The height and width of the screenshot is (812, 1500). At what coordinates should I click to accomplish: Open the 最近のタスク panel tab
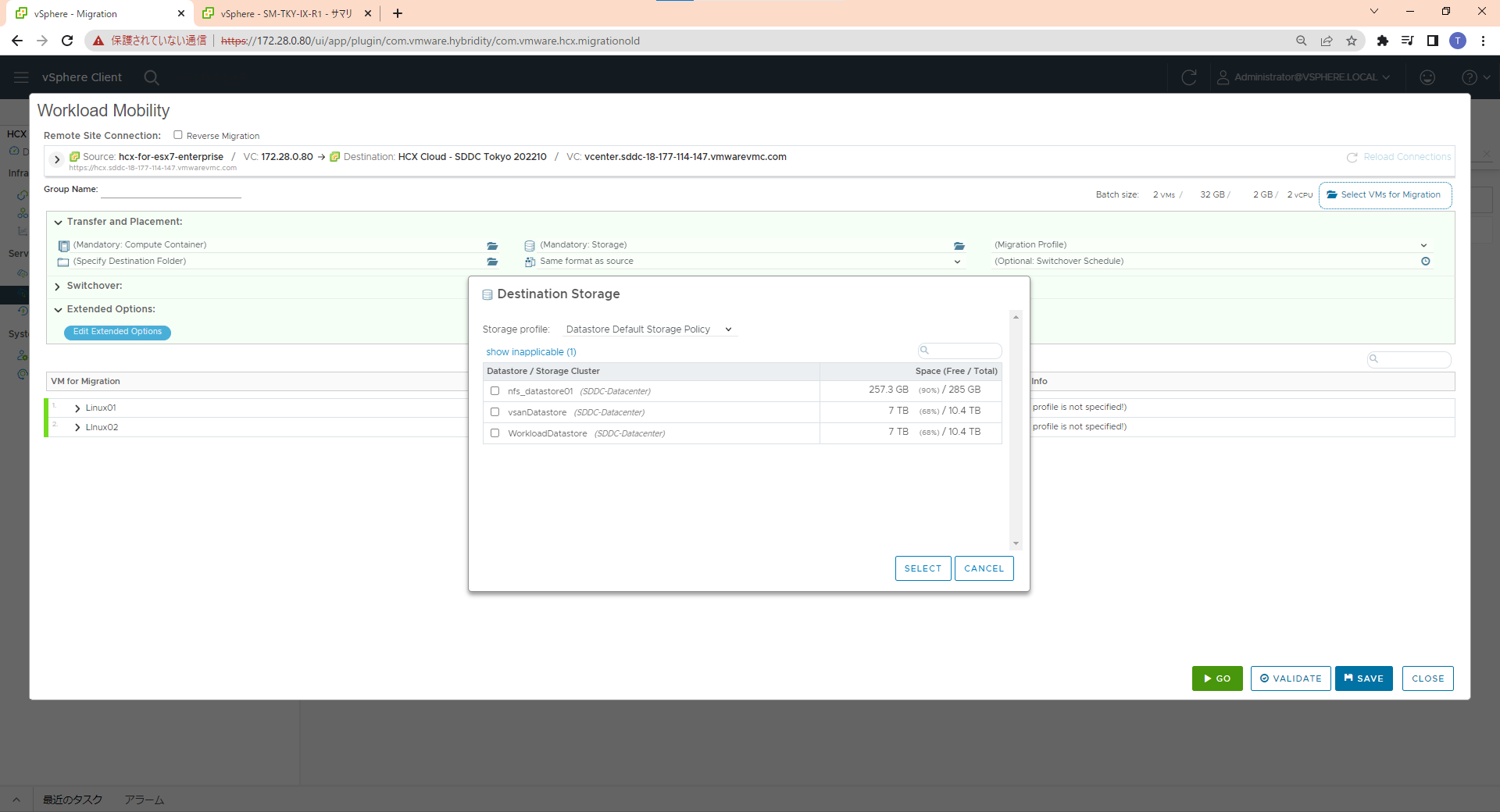73,800
